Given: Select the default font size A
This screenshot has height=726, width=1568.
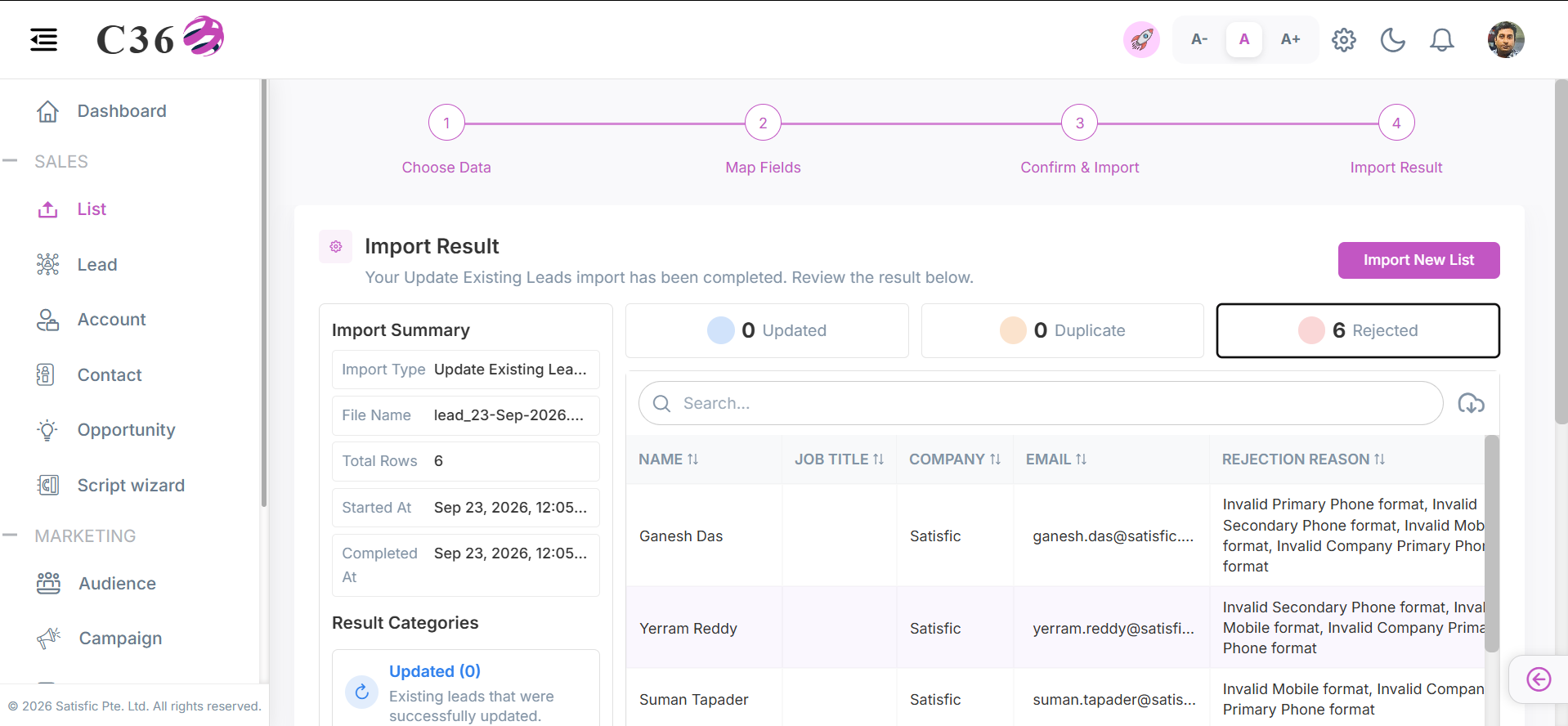Looking at the screenshot, I should [x=1244, y=39].
